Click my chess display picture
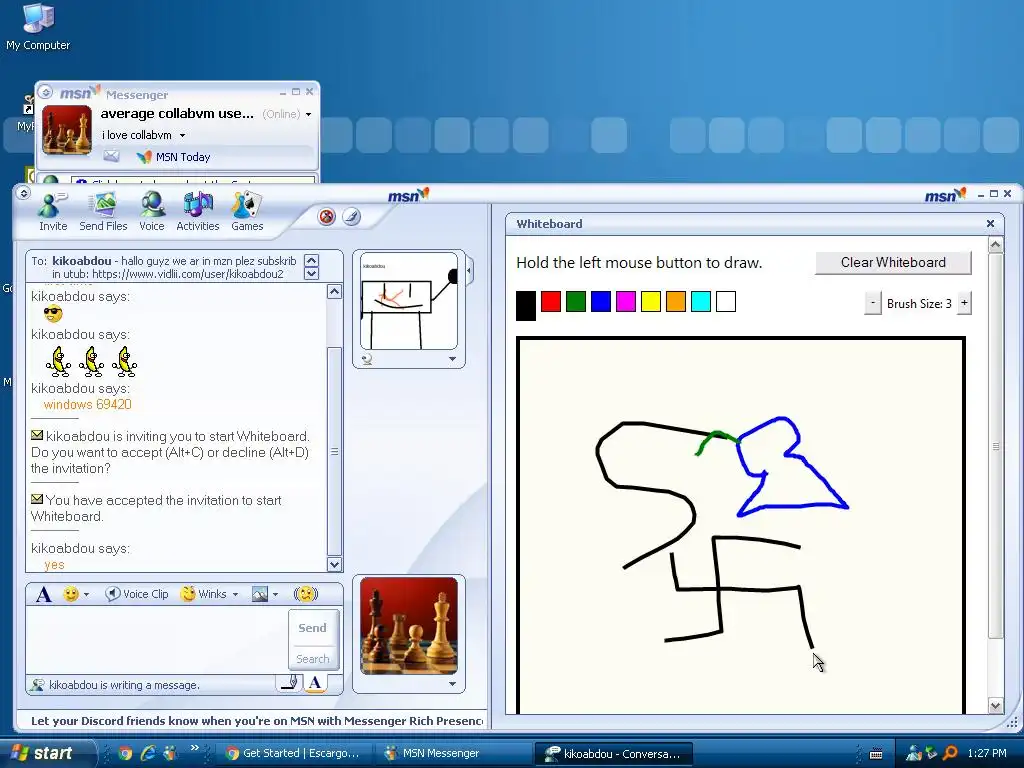Image resolution: width=1024 pixels, height=768 pixels. 409,626
